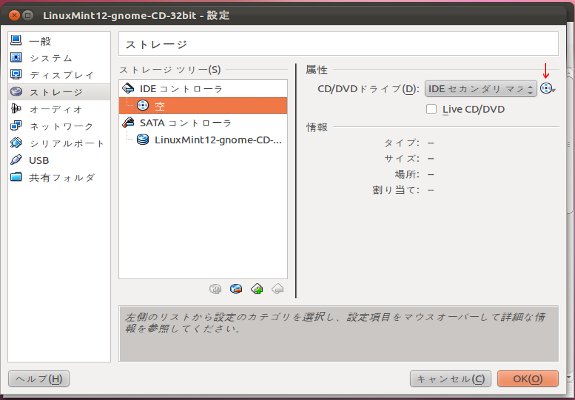Open the USB settings category
Viewport: 575px width, 400px height.
(59, 160)
